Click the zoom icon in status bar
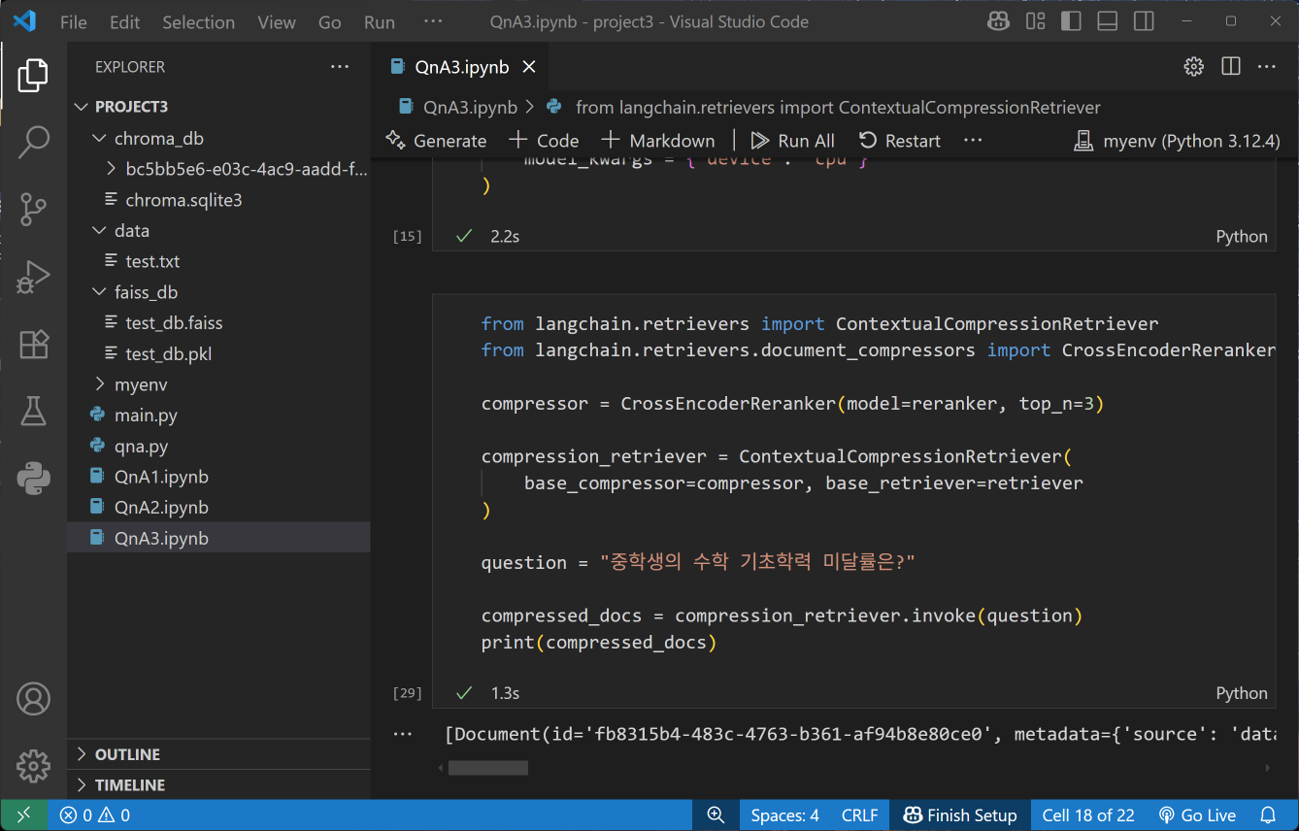Viewport: 1299px width, 831px height. click(716, 815)
